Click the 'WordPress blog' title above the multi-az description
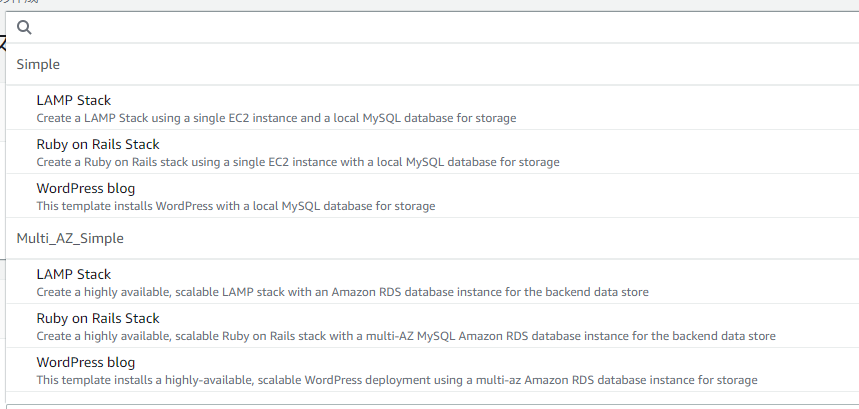The image size is (859, 409). pyautogui.click(x=85, y=362)
